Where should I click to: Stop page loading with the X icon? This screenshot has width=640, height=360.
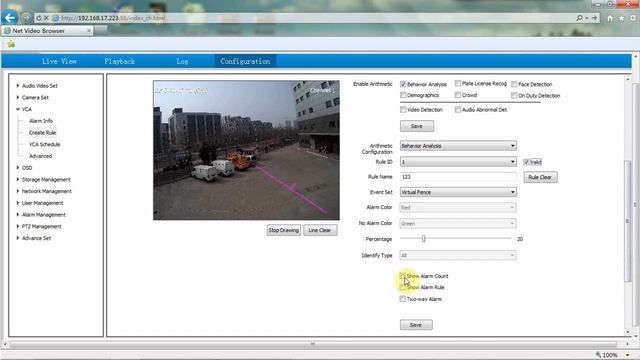(x=46, y=18)
